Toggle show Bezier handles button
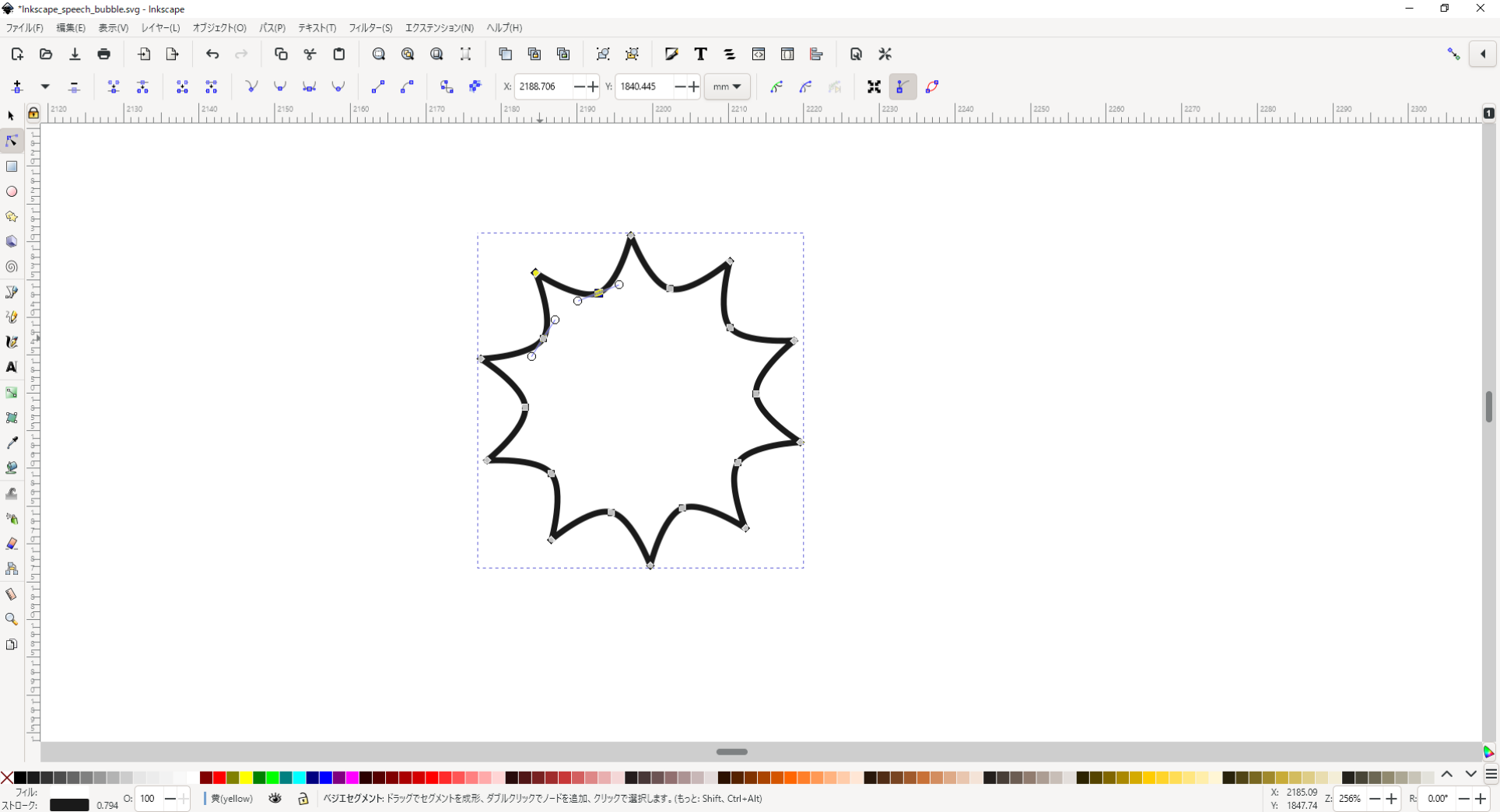The height and width of the screenshot is (812, 1500). tap(902, 87)
